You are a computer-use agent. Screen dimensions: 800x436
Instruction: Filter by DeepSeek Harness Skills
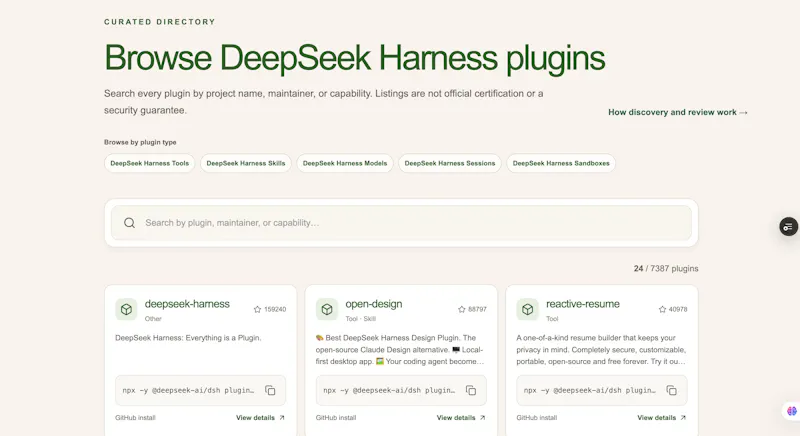pyautogui.click(x=245, y=163)
